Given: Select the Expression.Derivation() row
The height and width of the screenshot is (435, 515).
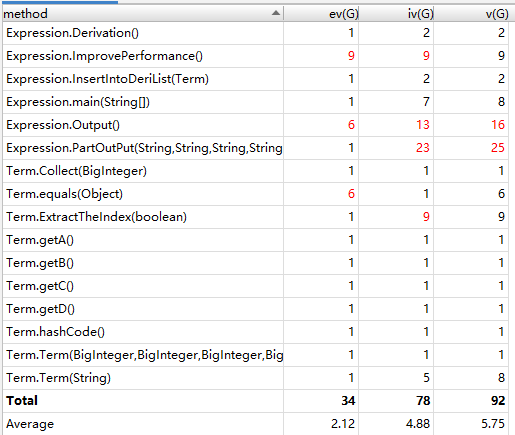Looking at the screenshot, I should tap(255, 33).
